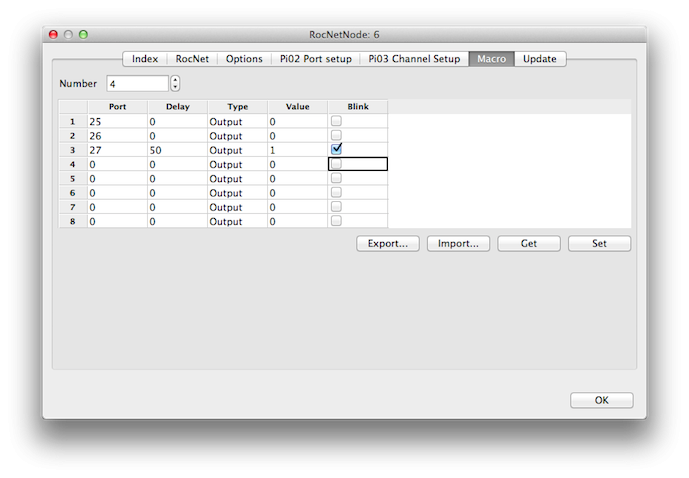
Task: Open Pi02 Port setup tab
Action: click(x=315, y=59)
